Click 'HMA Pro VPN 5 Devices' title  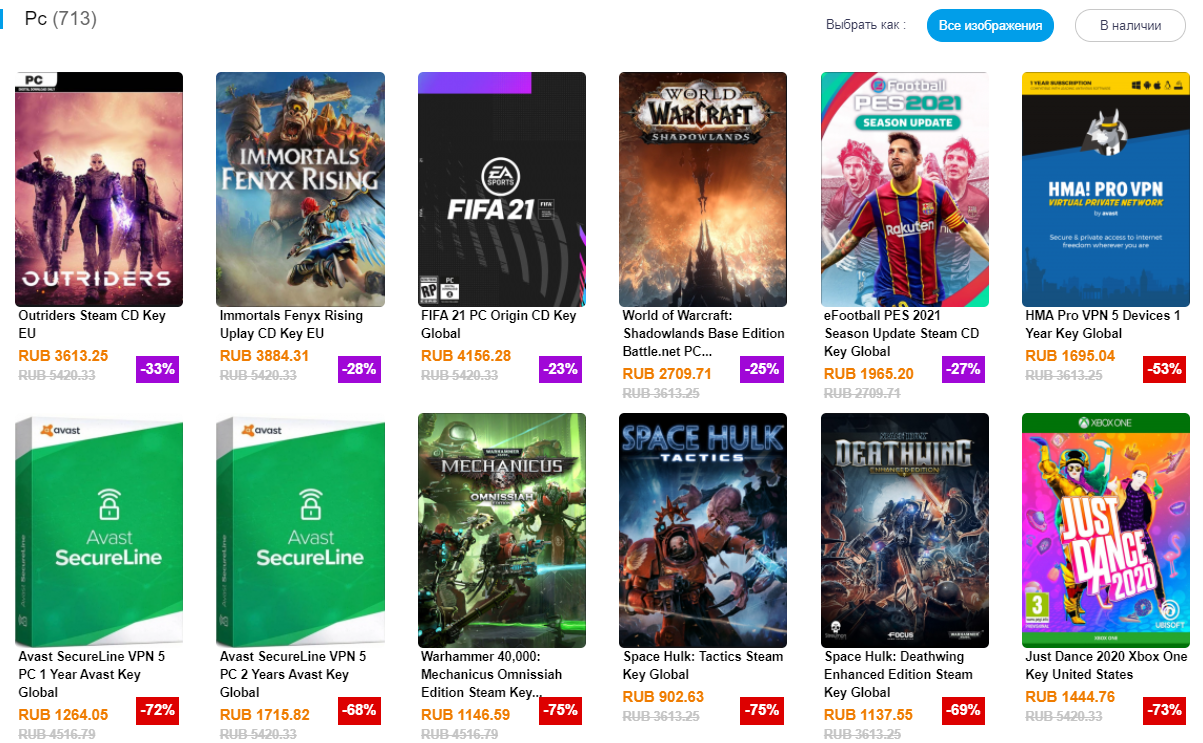(x=1103, y=324)
